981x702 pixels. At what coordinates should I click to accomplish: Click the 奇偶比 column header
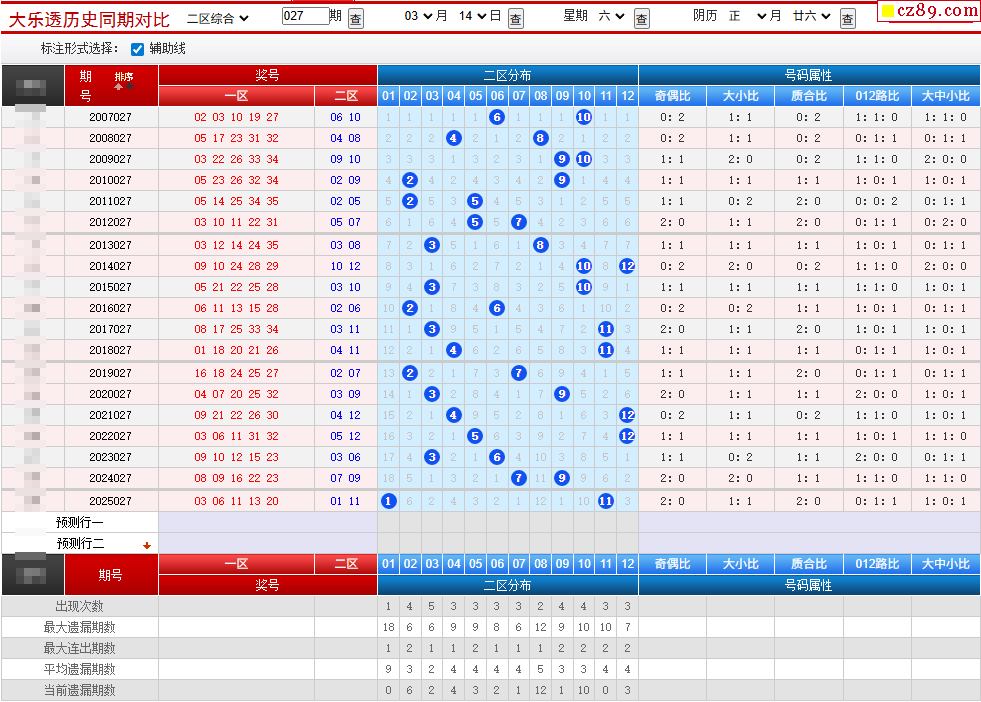coord(672,96)
